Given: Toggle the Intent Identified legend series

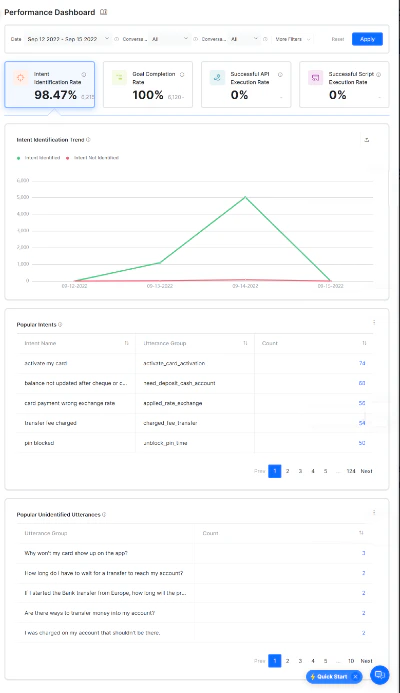Looking at the screenshot, I should pyautogui.click(x=38, y=158).
